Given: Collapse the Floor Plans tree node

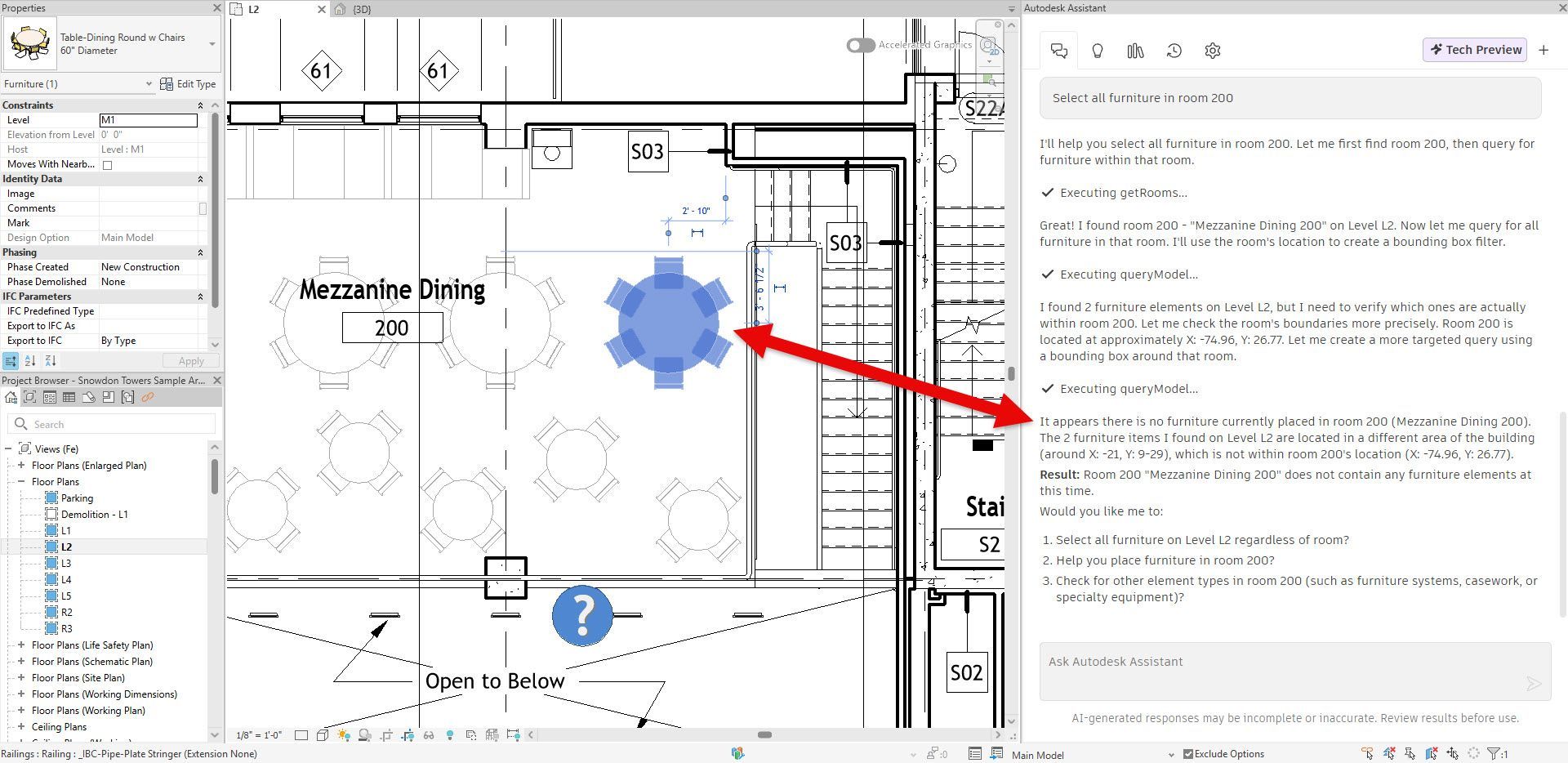Looking at the screenshot, I should coord(21,482).
